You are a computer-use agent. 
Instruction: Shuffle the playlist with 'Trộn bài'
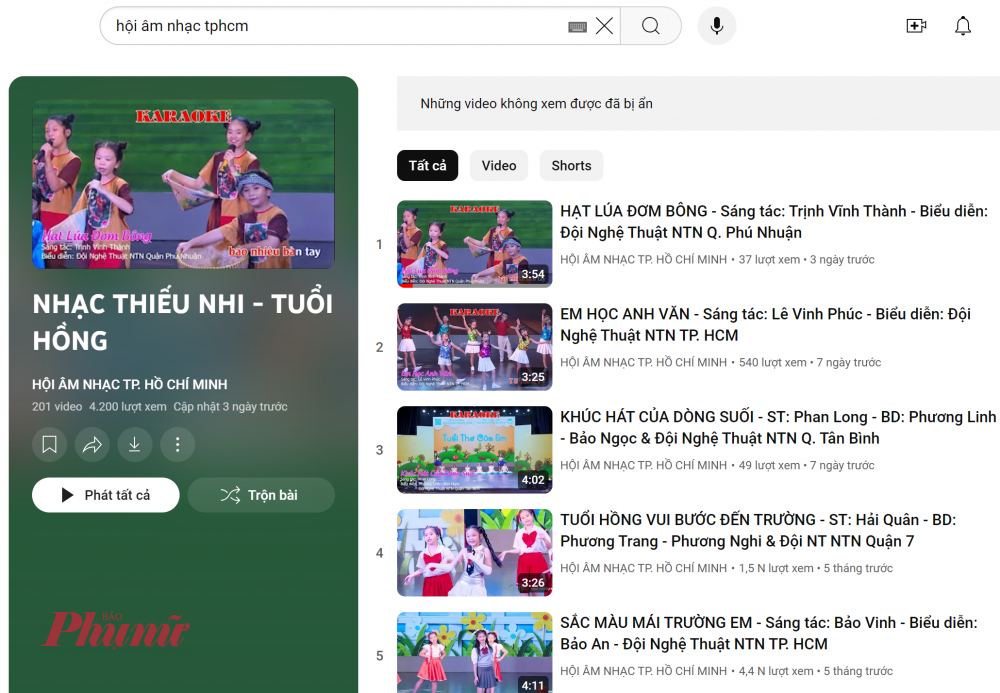(x=261, y=495)
